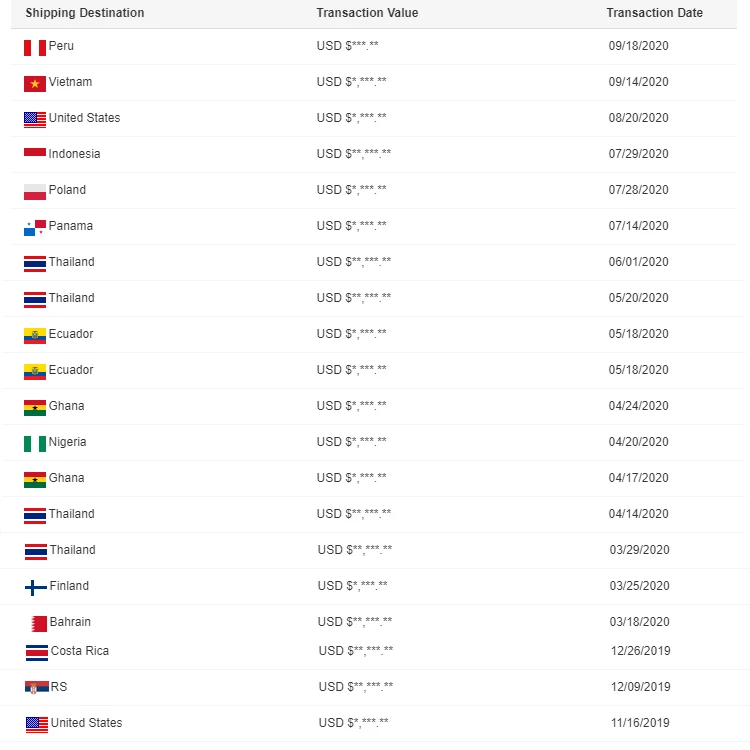Click the Poland flag icon
The height and width of the screenshot is (750, 750).
35,191
